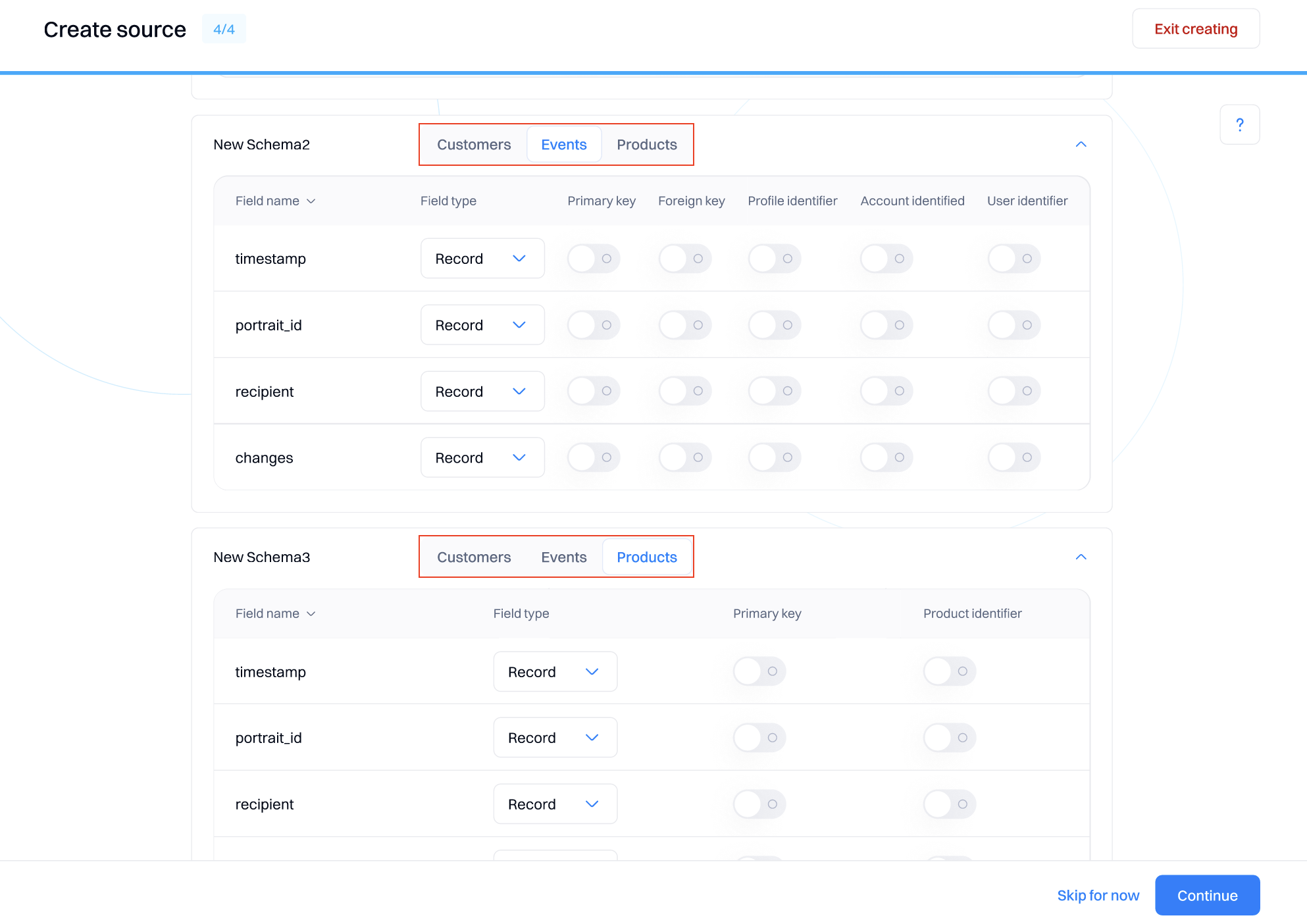Switch New Schema2 to Customers tab
Screen dimensions: 1307x924
tap(474, 145)
